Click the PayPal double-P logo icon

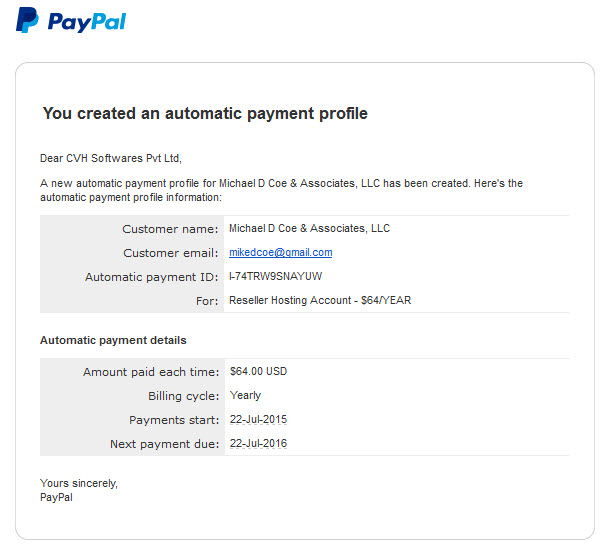pyautogui.click(x=27, y=20)
